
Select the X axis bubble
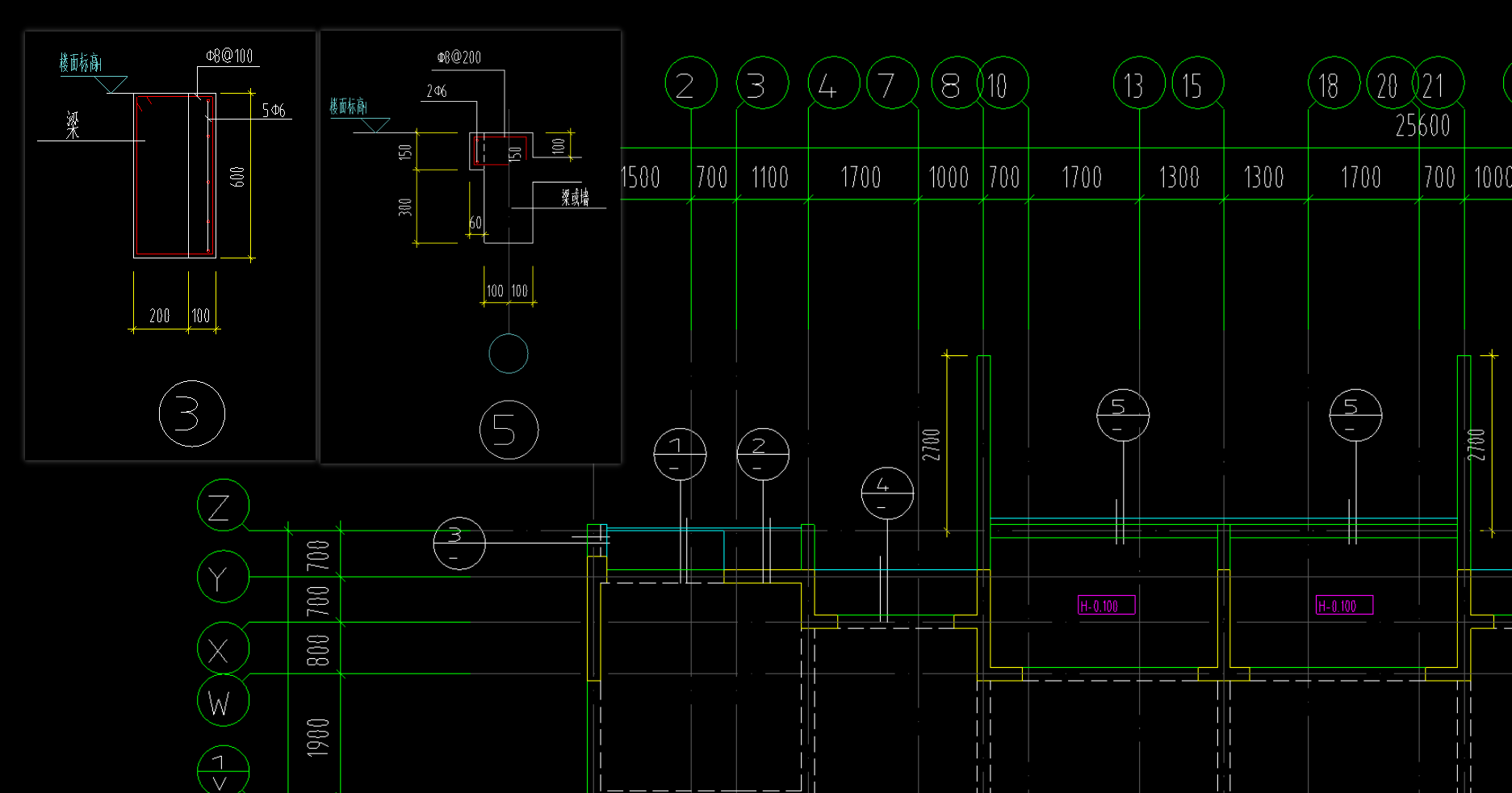[223, 648]
